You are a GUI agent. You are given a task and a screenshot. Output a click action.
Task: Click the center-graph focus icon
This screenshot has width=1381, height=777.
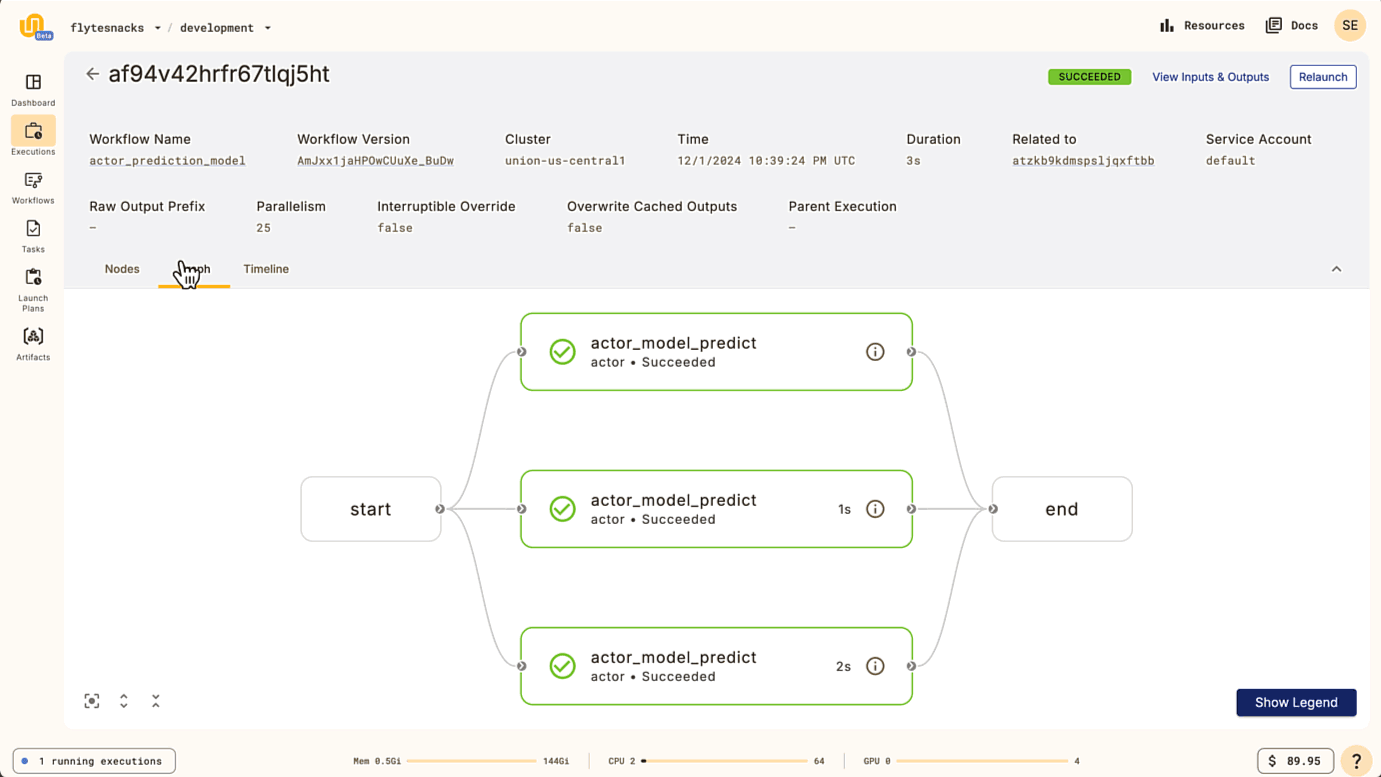(91, 701)
